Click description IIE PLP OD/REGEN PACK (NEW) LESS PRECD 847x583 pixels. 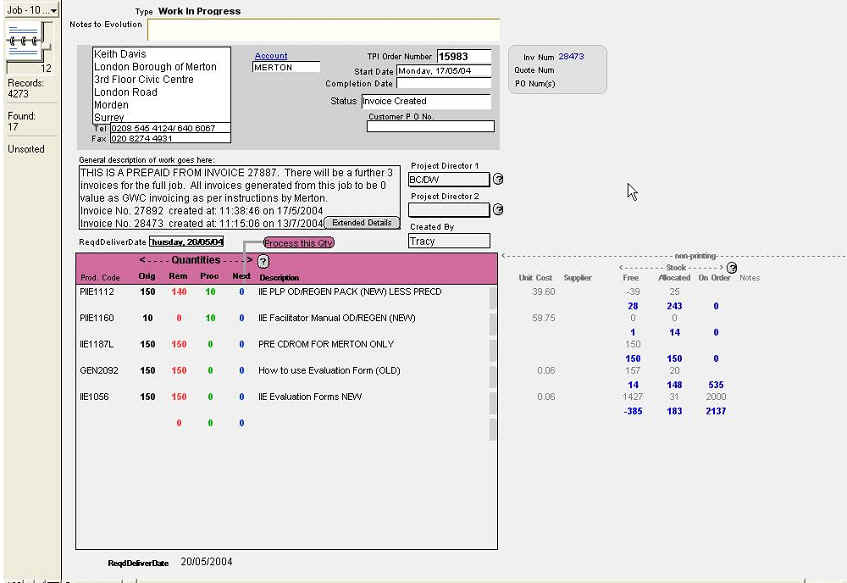[349, 292]
